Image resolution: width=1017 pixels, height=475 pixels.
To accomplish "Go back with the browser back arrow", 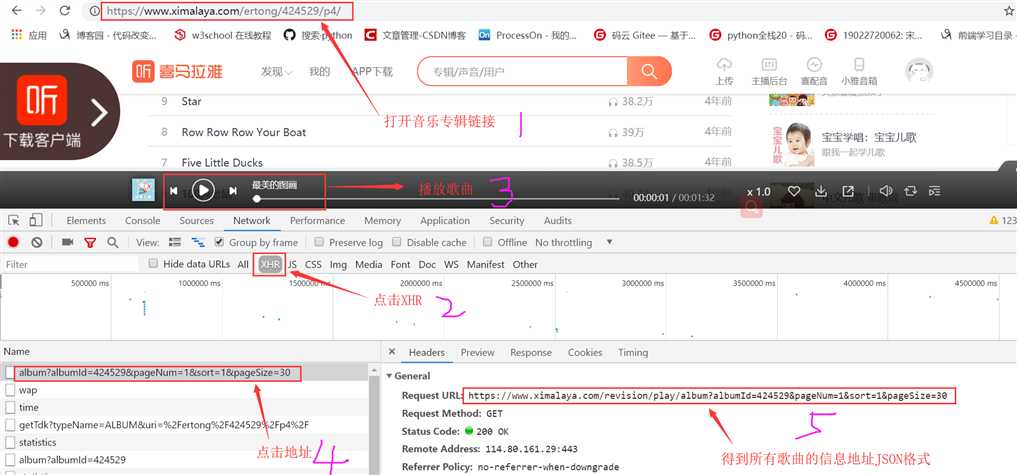I will [17, 10].
